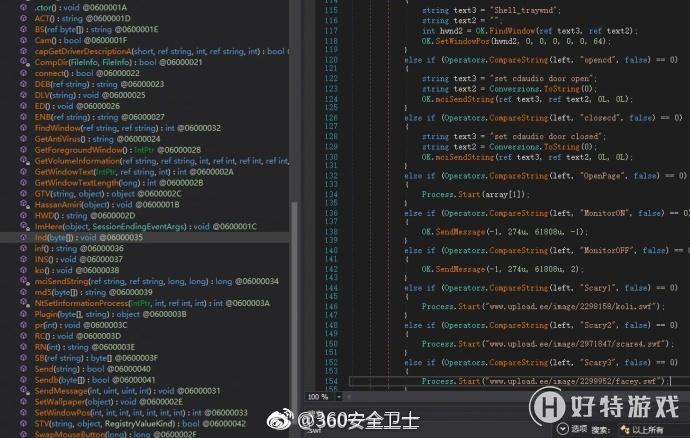The width and height of the screenshot is (690, 438).
Task: Click the method icon next to ImHere
Action: pyautogui.click(x=23, y=227)
